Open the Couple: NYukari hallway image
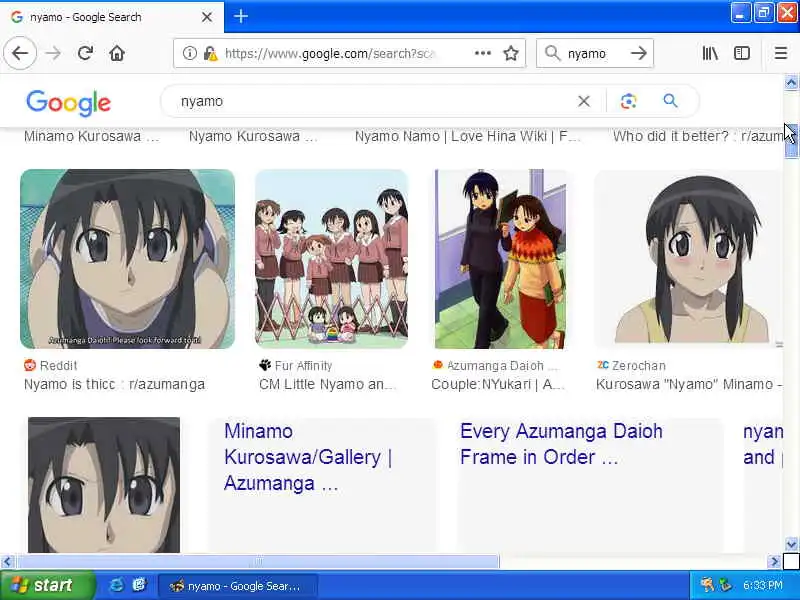 500,259
